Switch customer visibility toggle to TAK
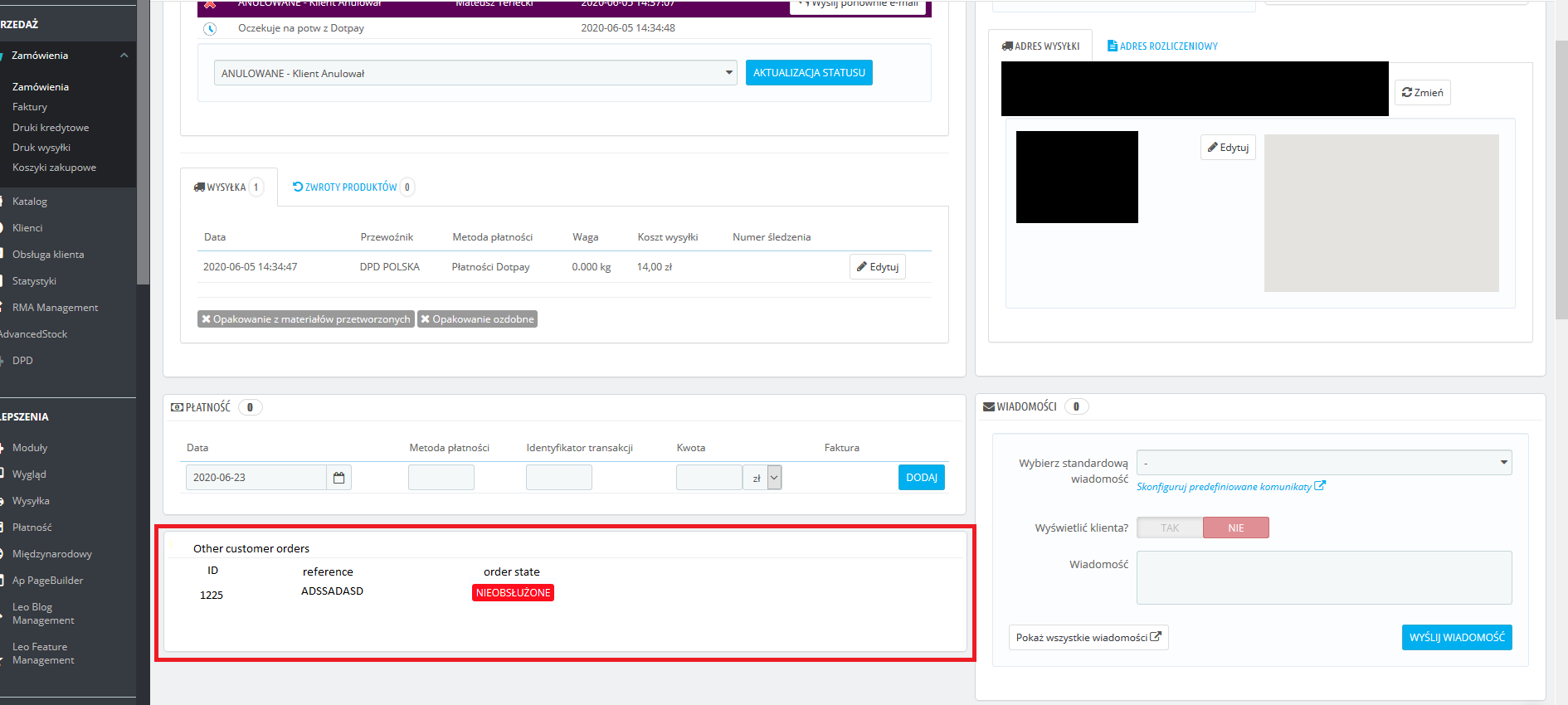The width and height of the screenshot is (1568, 705). coord(1170,528)
